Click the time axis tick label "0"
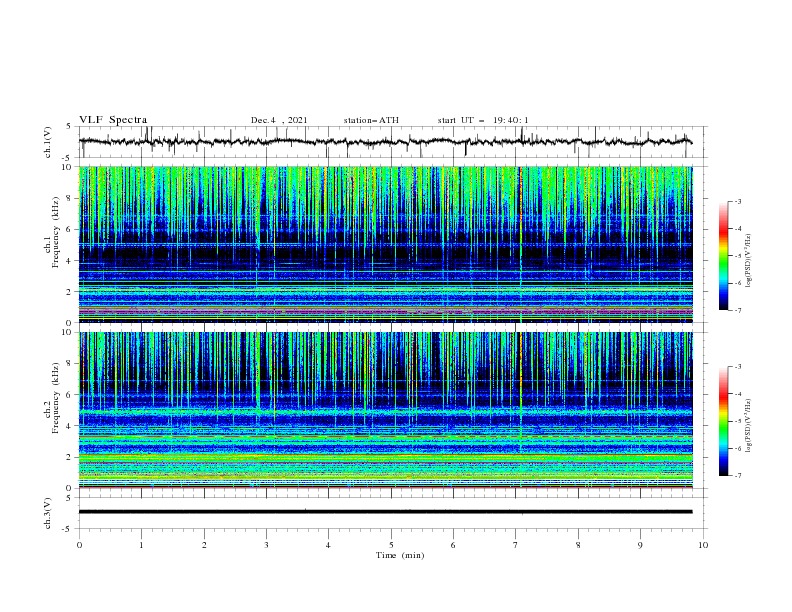The image size is (792, 612). point(79,545)
